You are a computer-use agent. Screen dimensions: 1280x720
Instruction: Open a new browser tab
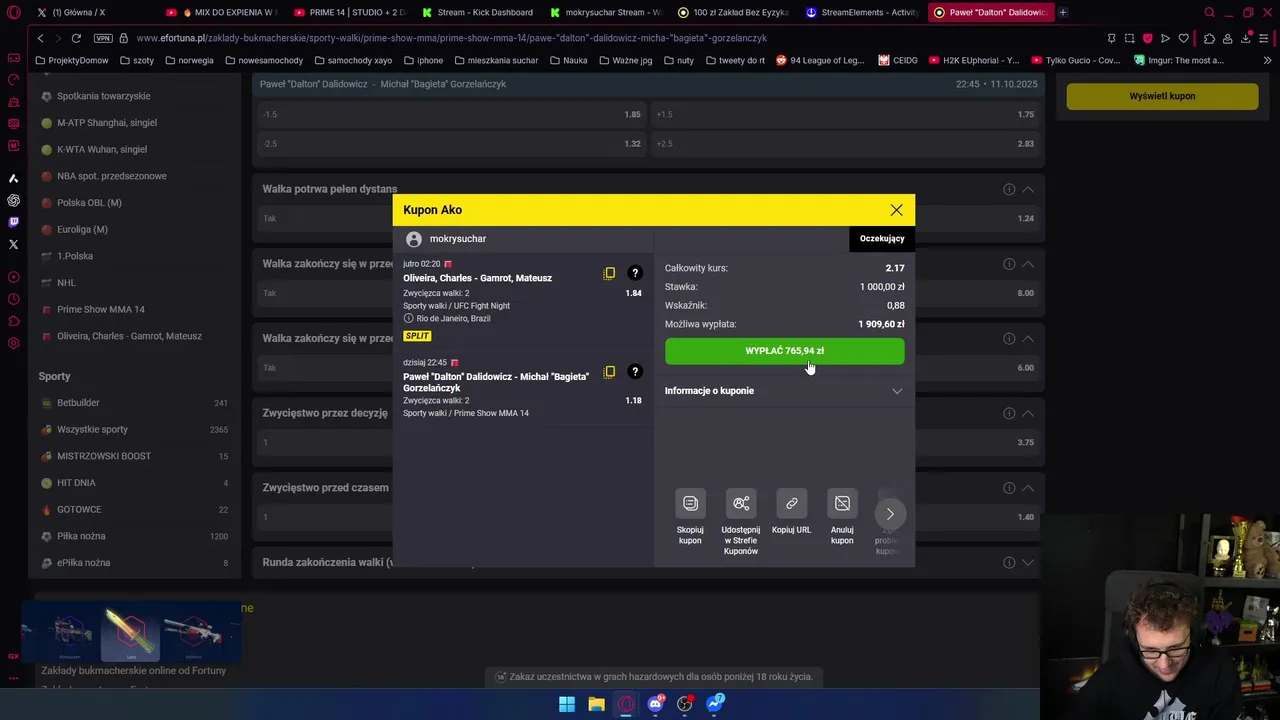click(1063, 13)
